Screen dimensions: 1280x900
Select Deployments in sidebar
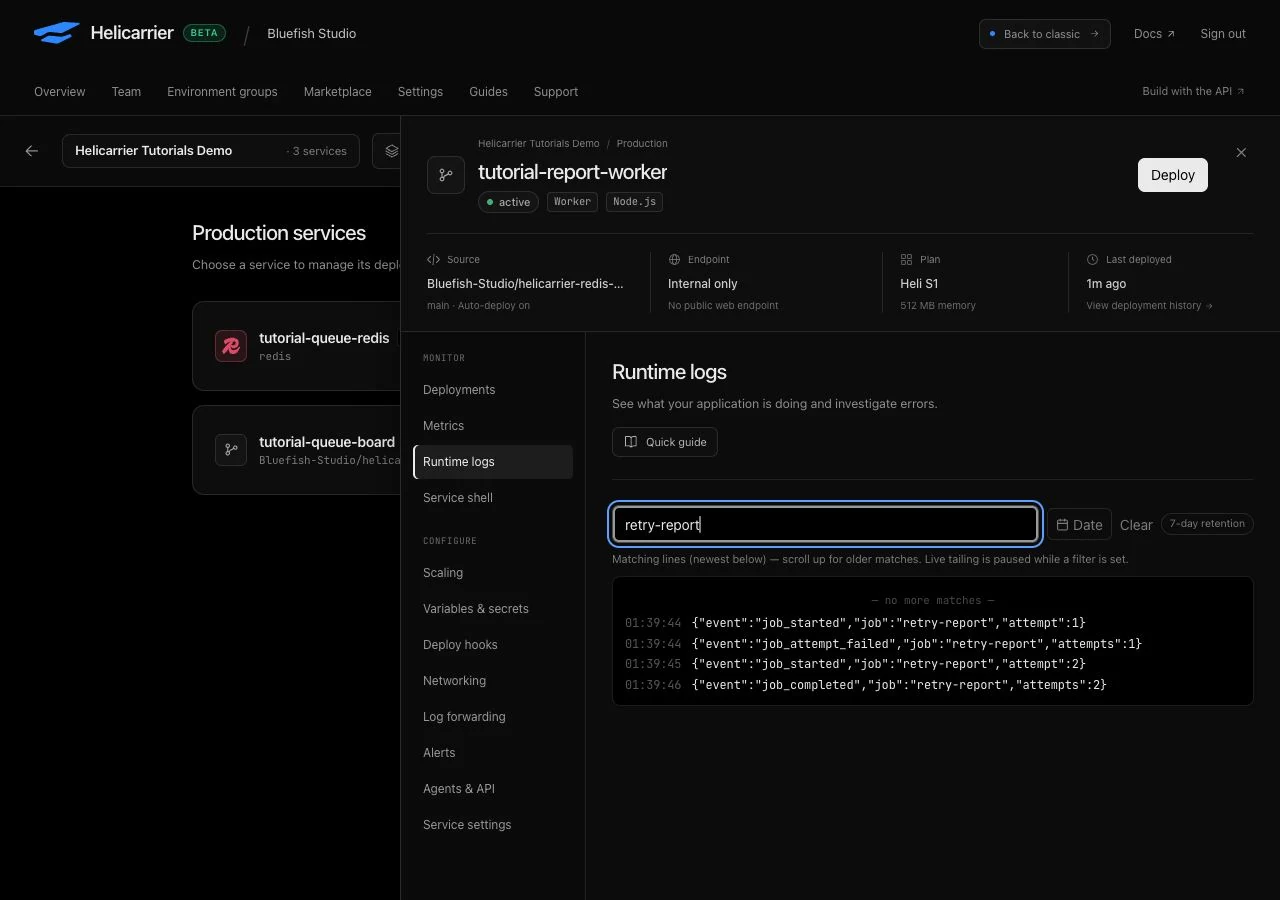[493, 390]
